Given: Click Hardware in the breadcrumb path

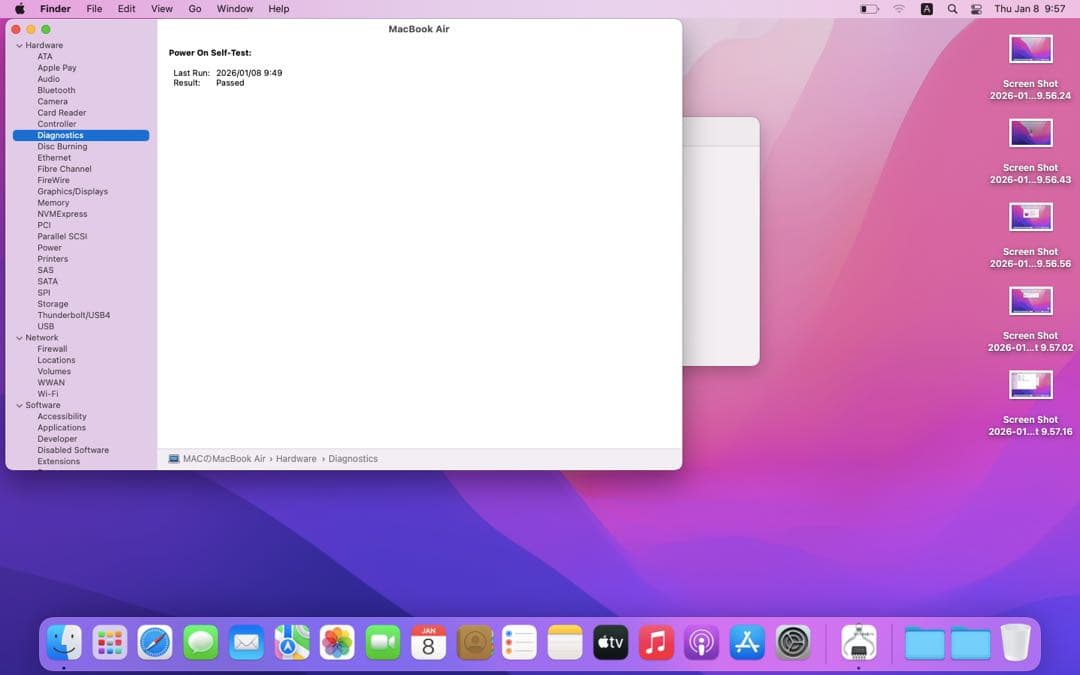Looking at the screenshot, I should click(x=297, y=458).
